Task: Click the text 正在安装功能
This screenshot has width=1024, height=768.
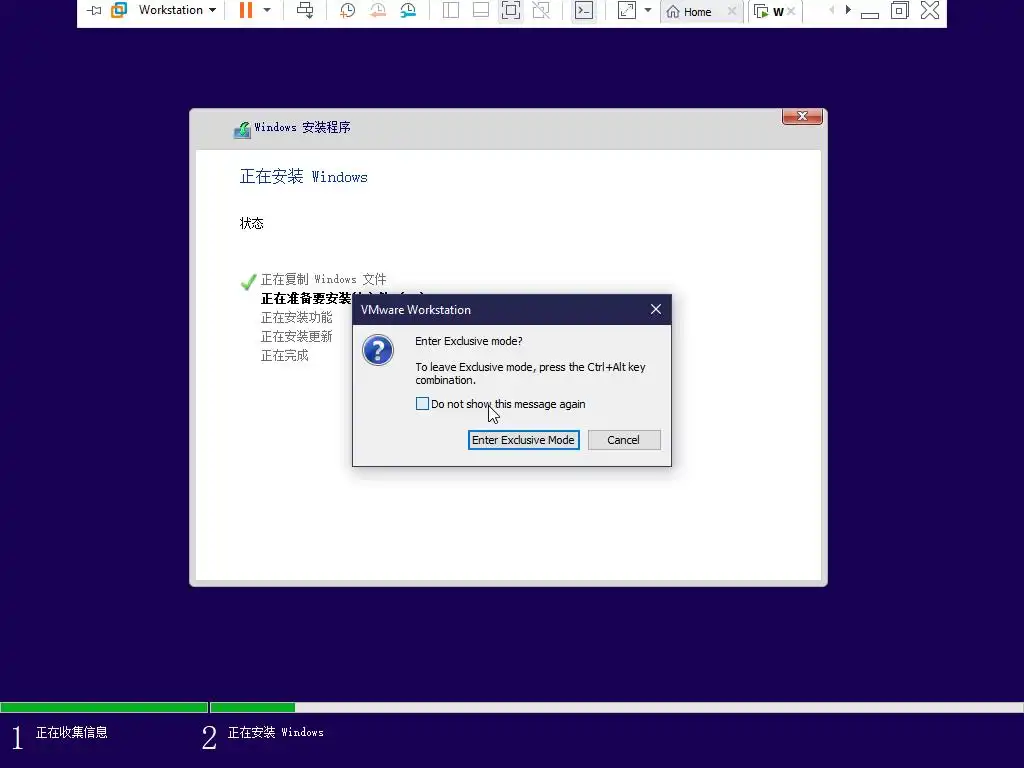Action: [x=296, y=317]
